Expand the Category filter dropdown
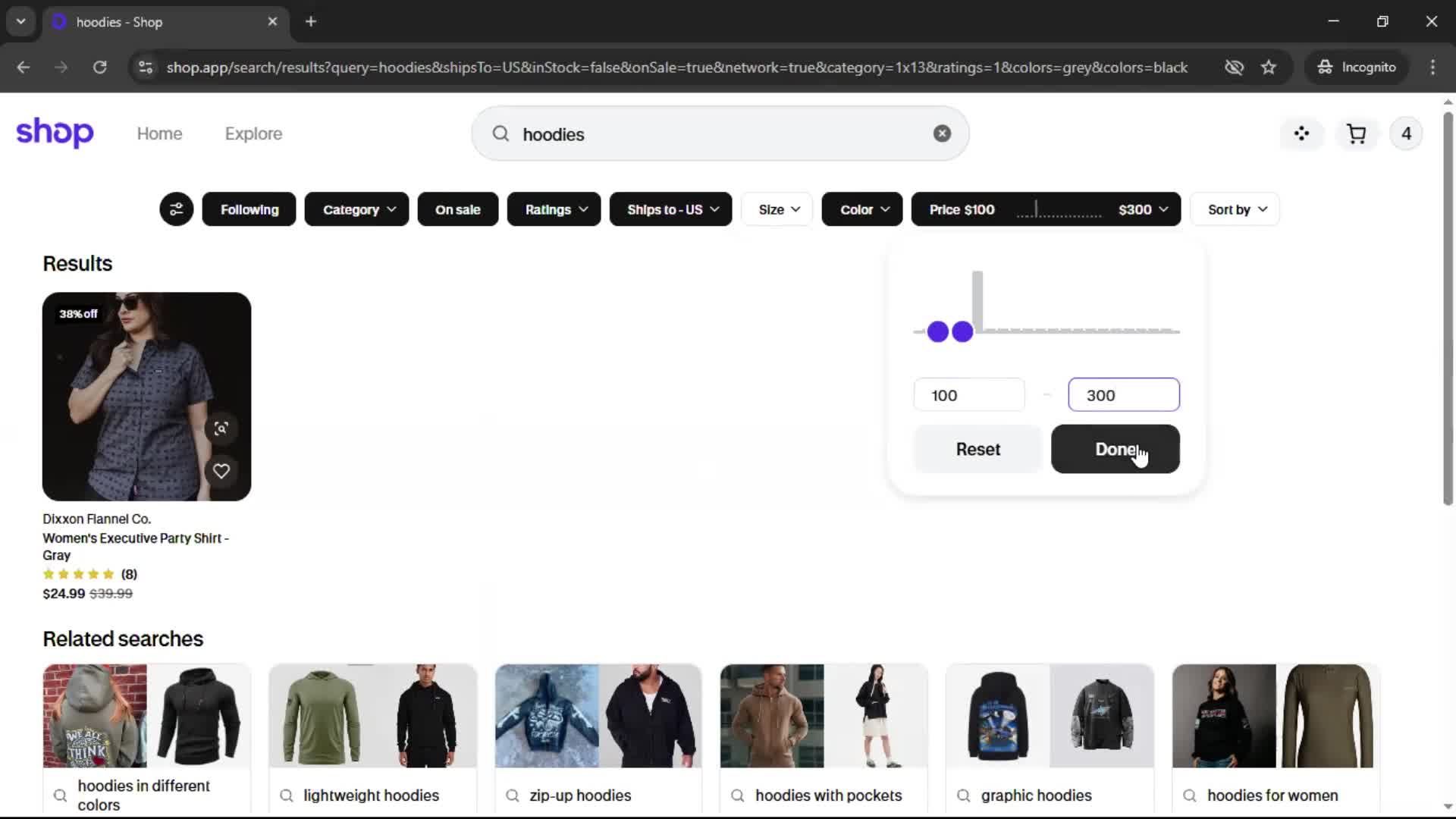Viewport: 1456px width, 819px height. click(x=356, y=209)
